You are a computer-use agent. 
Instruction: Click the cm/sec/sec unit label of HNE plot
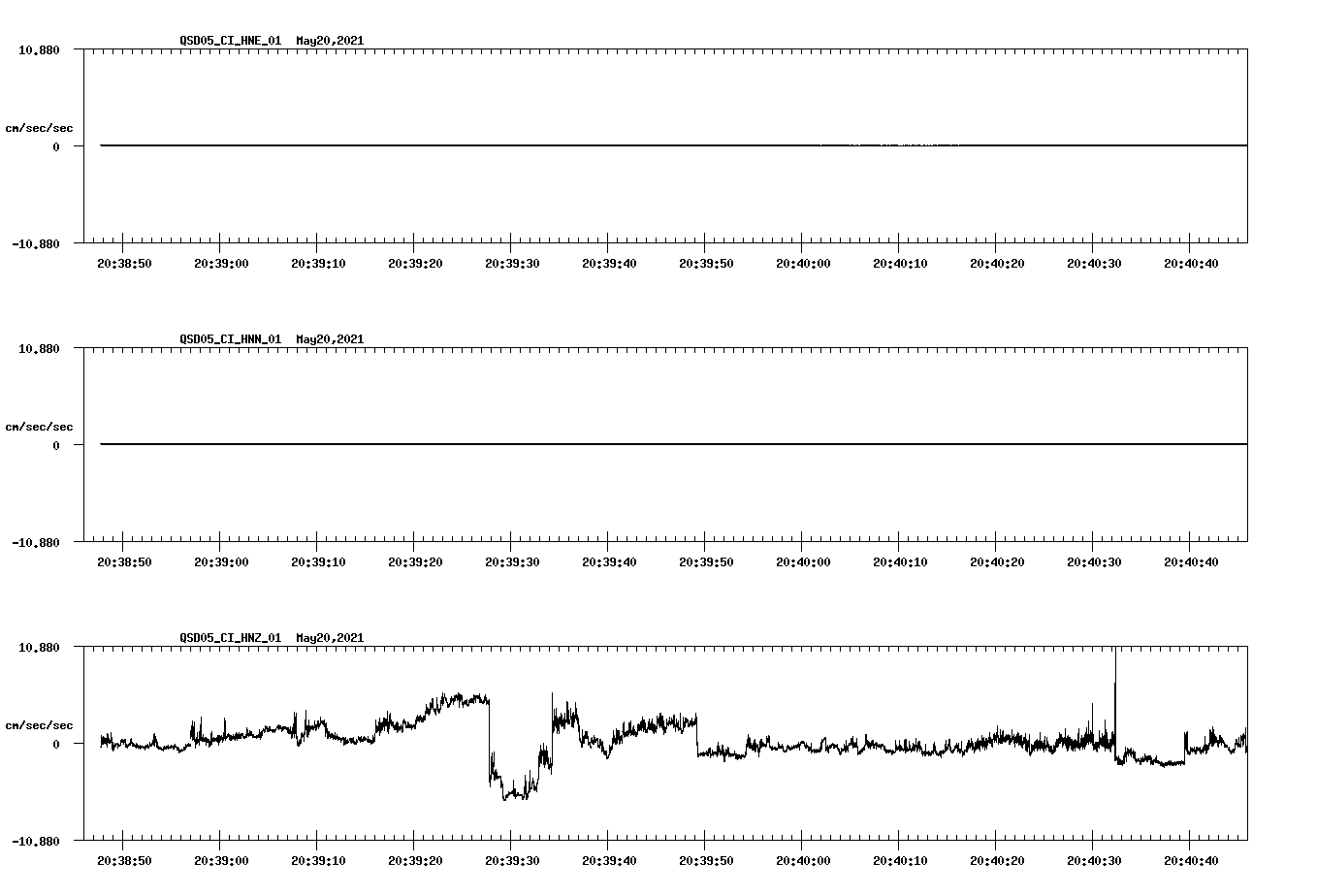point(39,128)
